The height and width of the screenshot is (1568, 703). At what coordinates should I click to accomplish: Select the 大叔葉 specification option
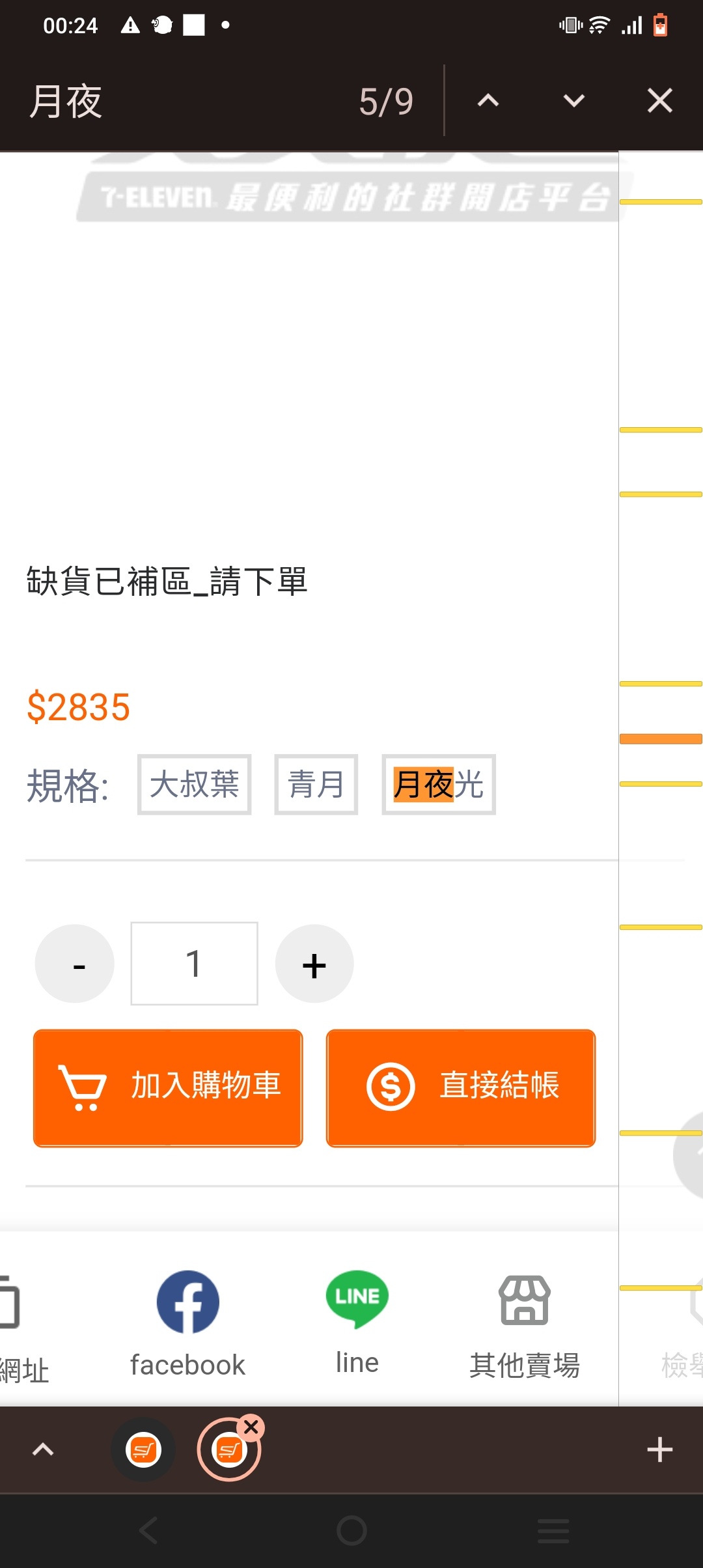pos(194,784)
